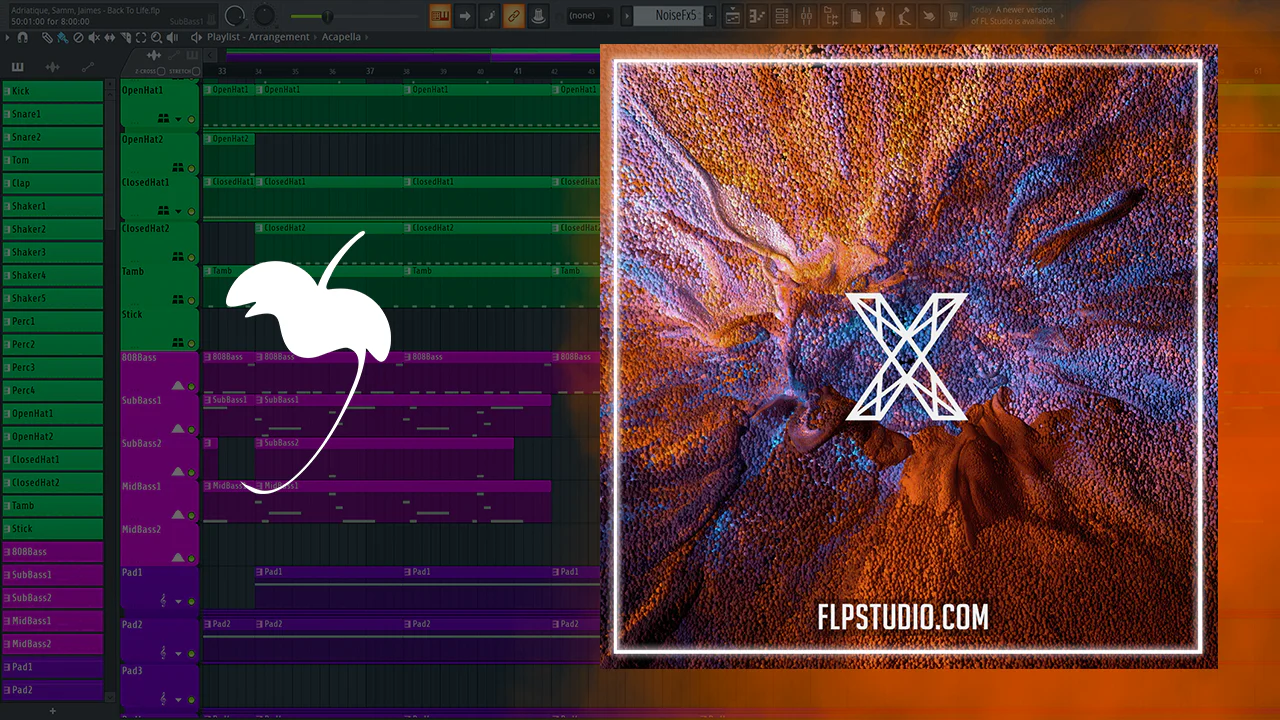Adjust the main volume knob
Viewport: 1280px width, 720px height.
click(235, 16)
